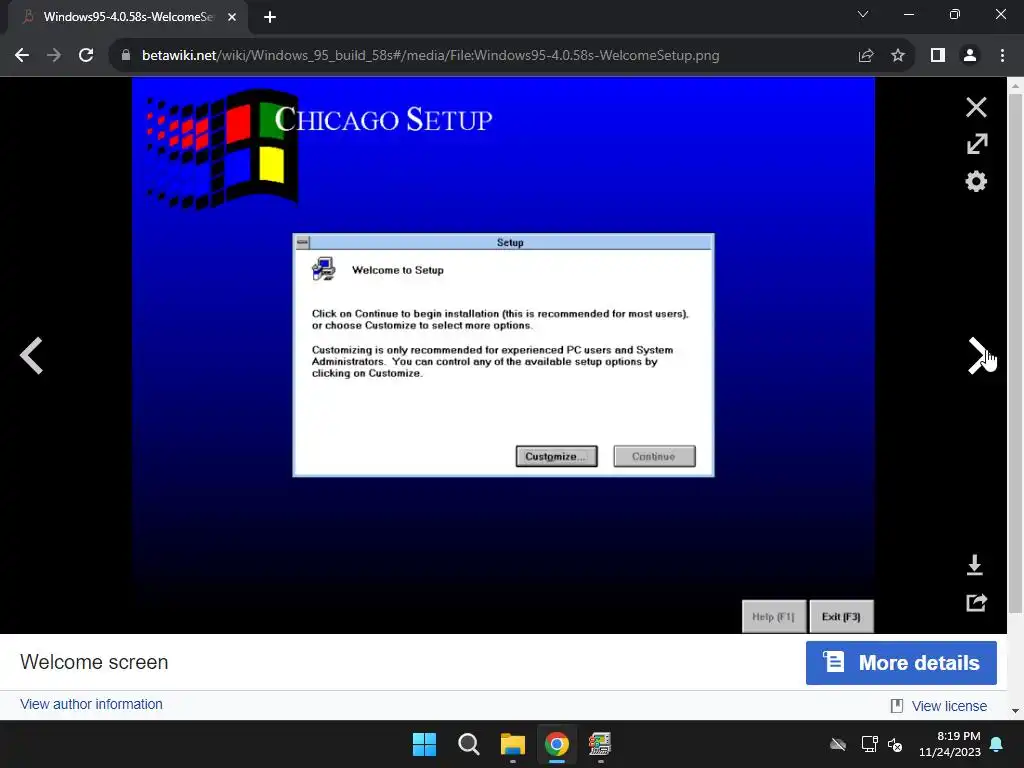Open the Windows Start menu
This screenshot has width=1024, height=768.
(424, 744)
